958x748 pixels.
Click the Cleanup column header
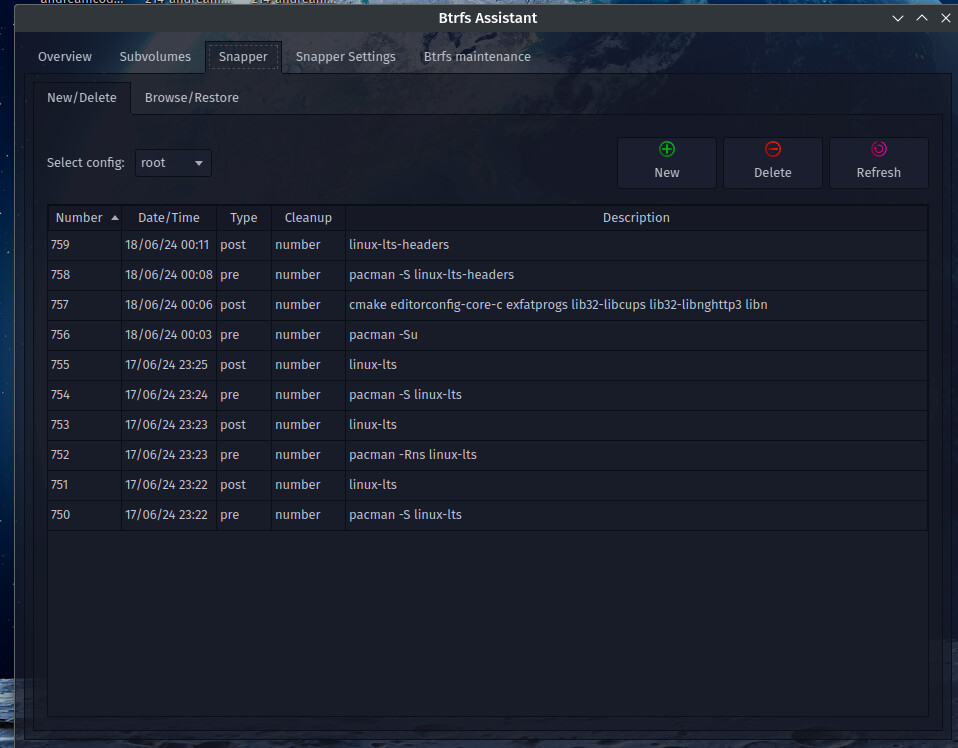[308, 218]
